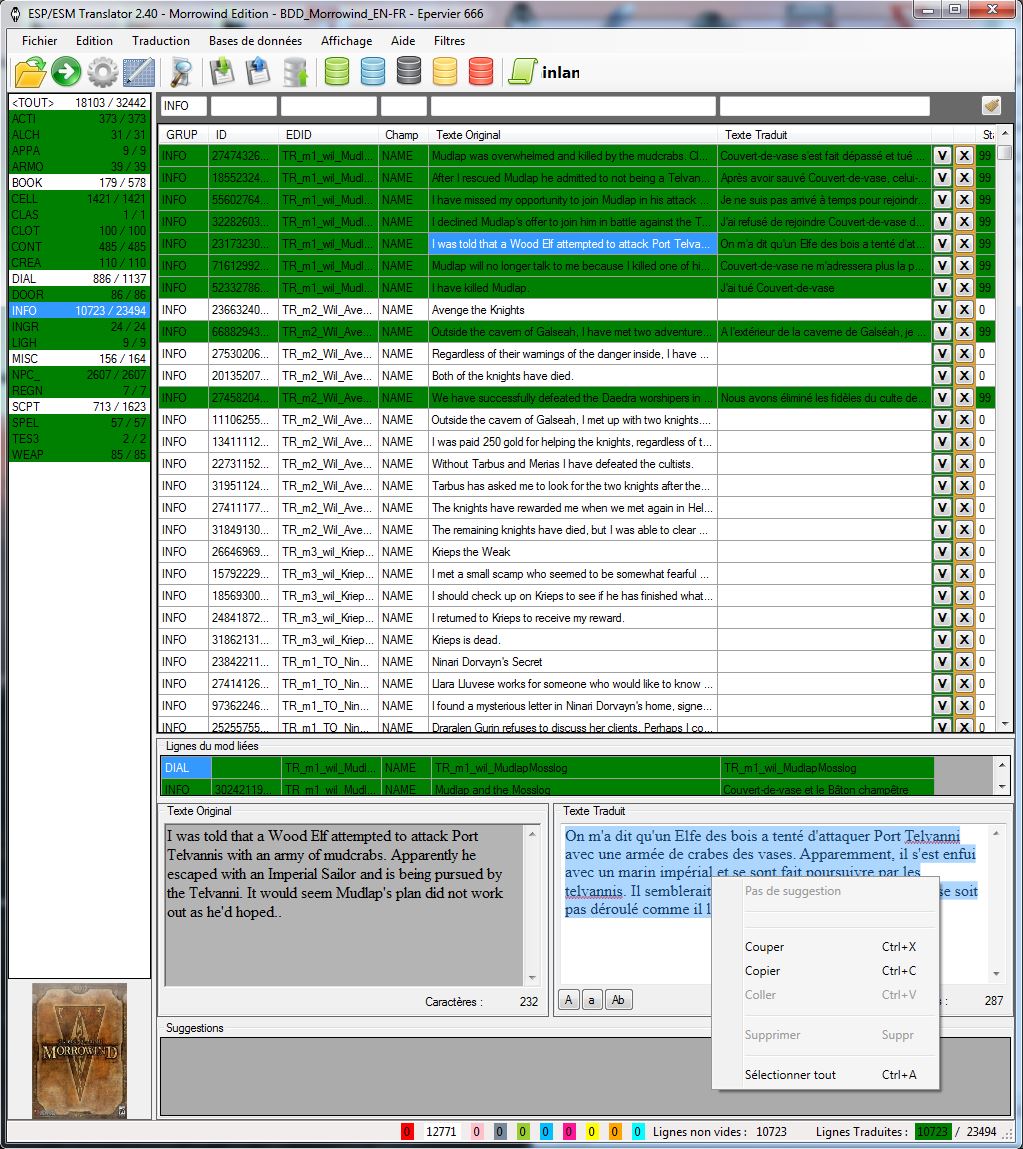Open options with the gear icon
Image resolution: width=1023 pixels, height=1149 pixels.
point(103,73)
